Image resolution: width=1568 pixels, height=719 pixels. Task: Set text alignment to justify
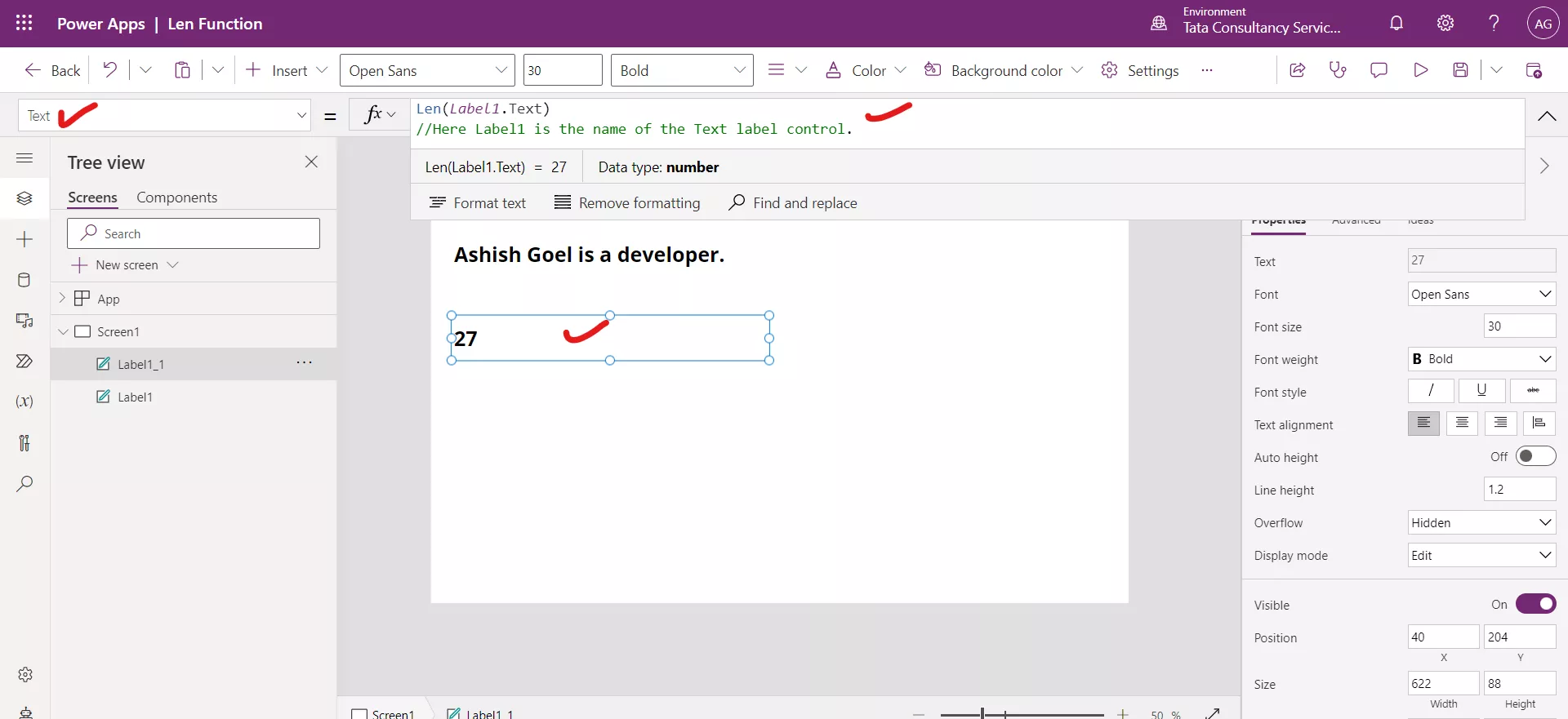(1539, 423)
